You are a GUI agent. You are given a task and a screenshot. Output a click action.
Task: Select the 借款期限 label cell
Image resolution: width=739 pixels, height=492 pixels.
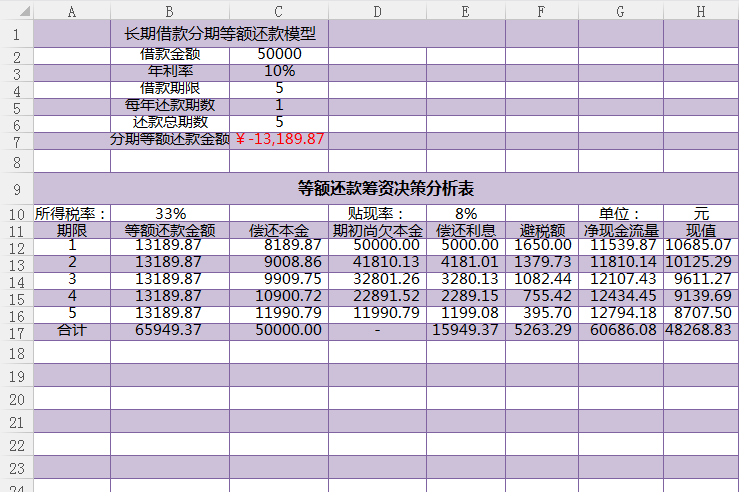click(170, 88)
